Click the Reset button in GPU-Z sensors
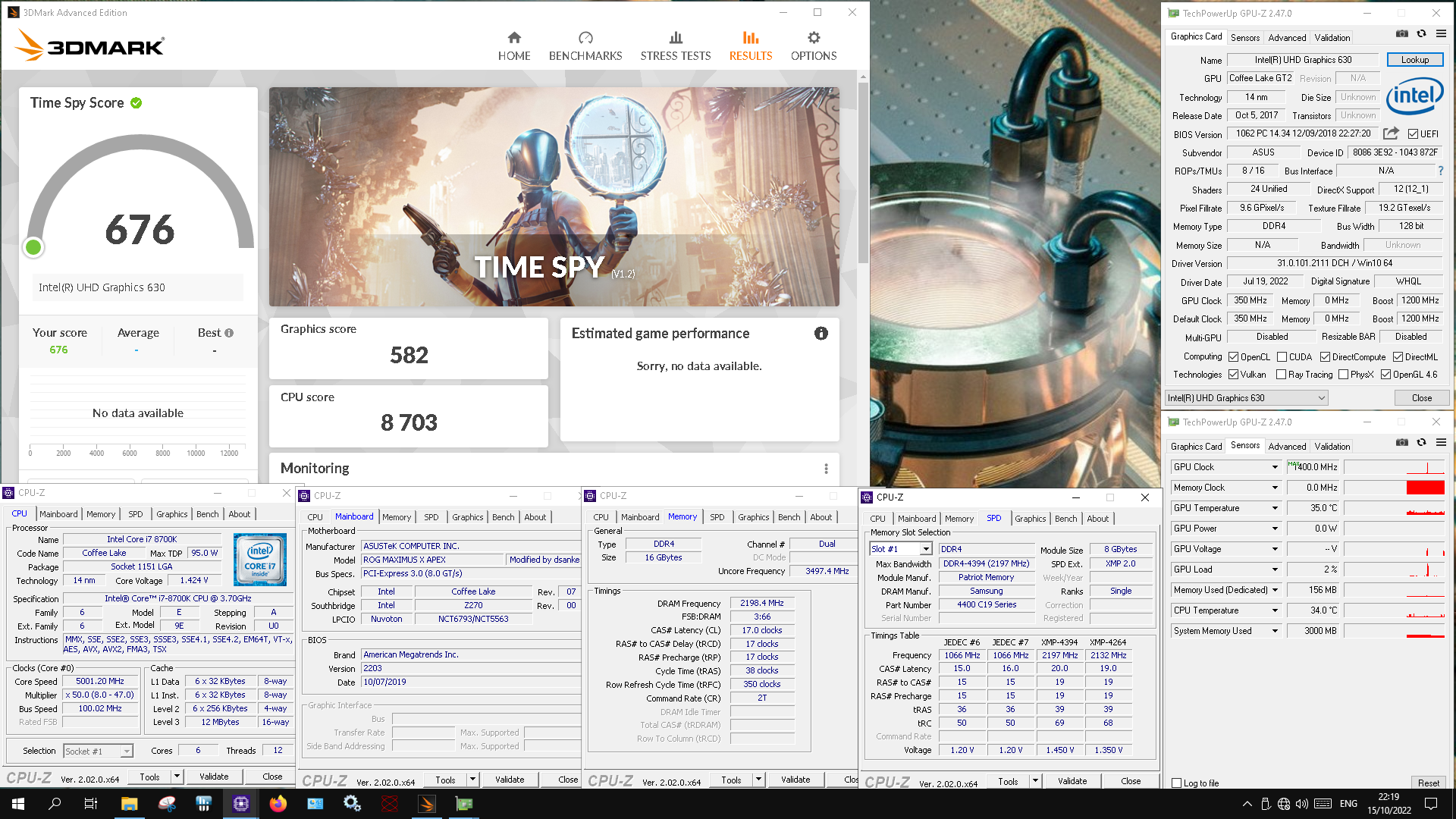The image size is (1456, 819). 1428,783
